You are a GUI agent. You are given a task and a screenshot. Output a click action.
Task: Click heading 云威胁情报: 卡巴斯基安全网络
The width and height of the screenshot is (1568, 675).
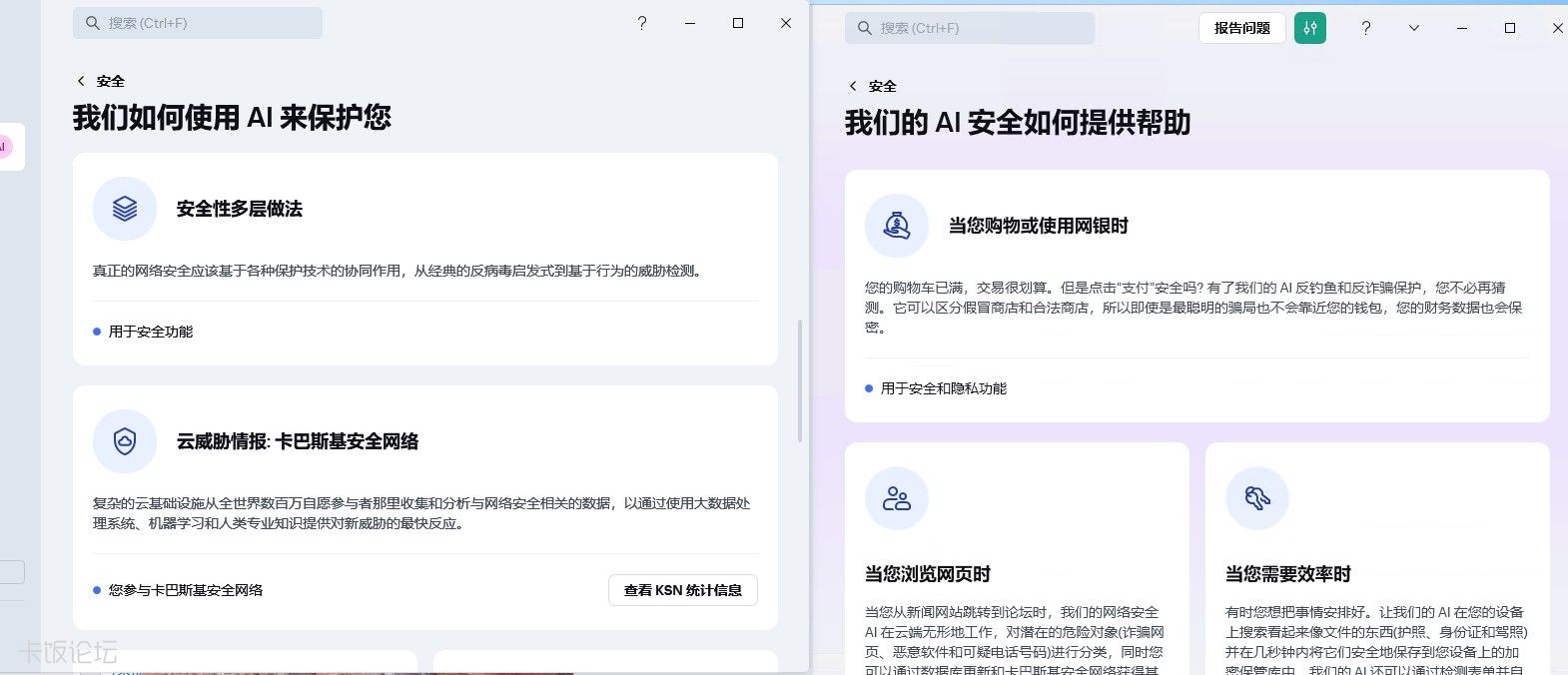(x=298, y=441)
